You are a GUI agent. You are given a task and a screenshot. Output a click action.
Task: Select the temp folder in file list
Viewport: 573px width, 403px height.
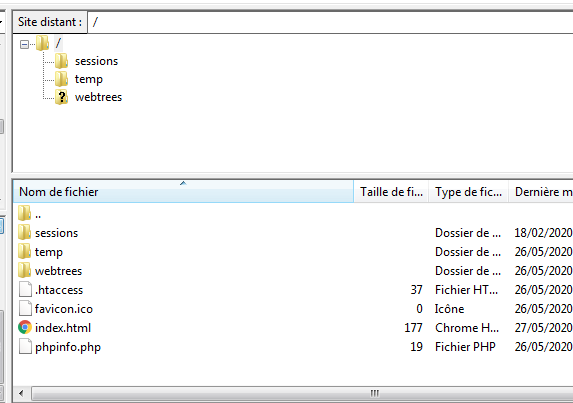(x=293, y=252)
